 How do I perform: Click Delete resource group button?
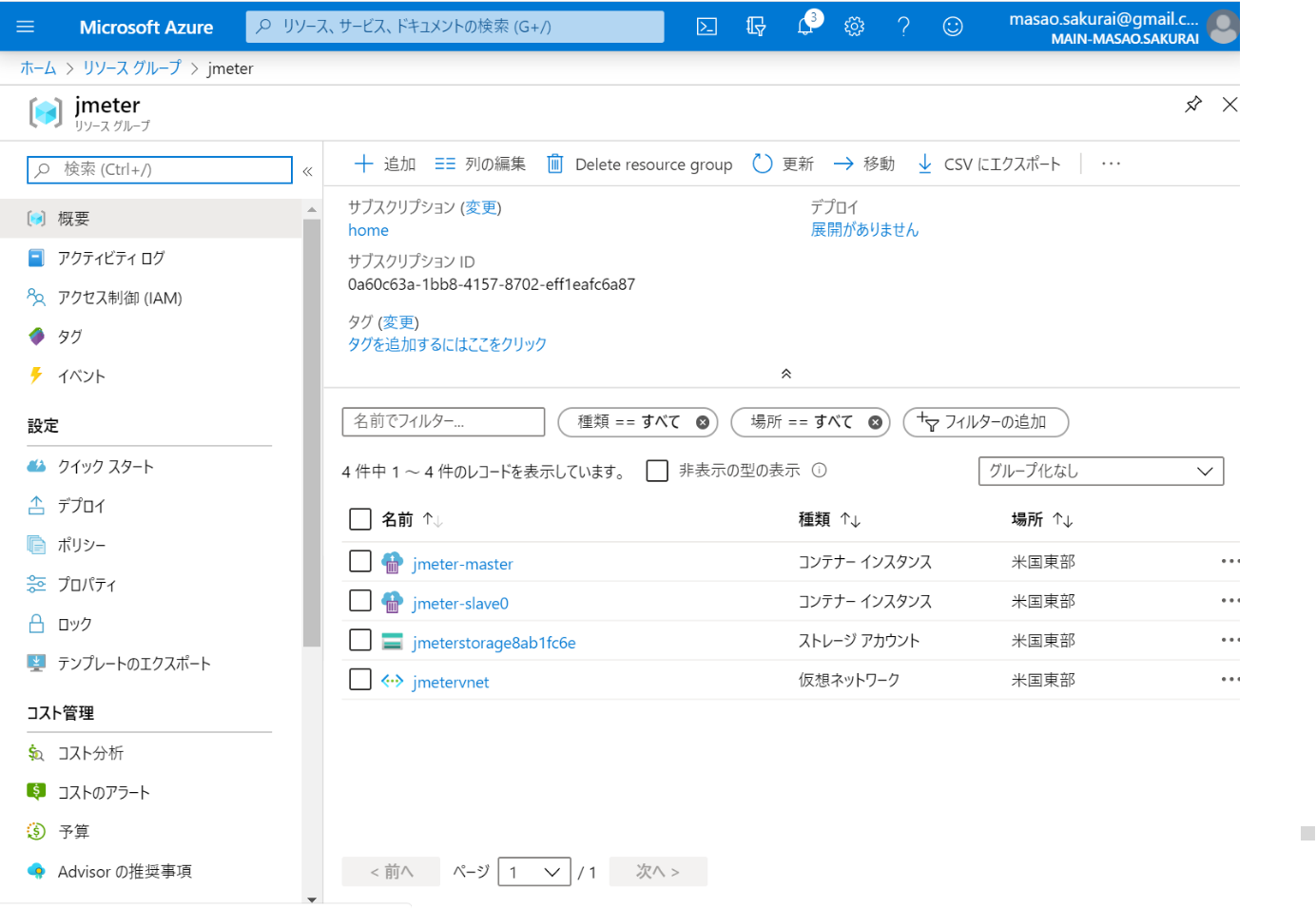(x=640, y=164)
